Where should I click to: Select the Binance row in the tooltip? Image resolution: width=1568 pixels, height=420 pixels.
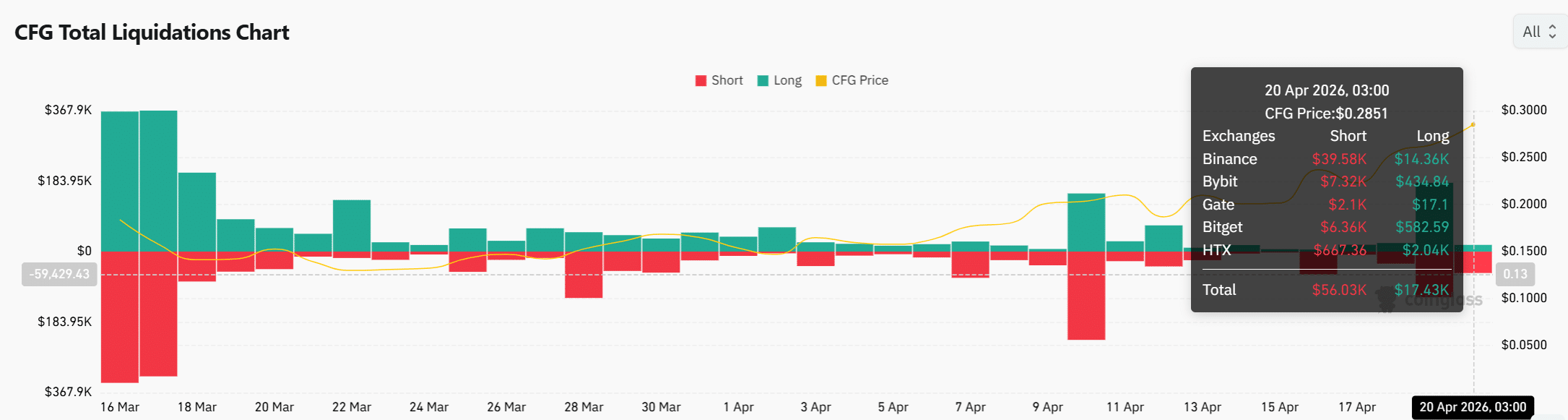[1326, 159]
